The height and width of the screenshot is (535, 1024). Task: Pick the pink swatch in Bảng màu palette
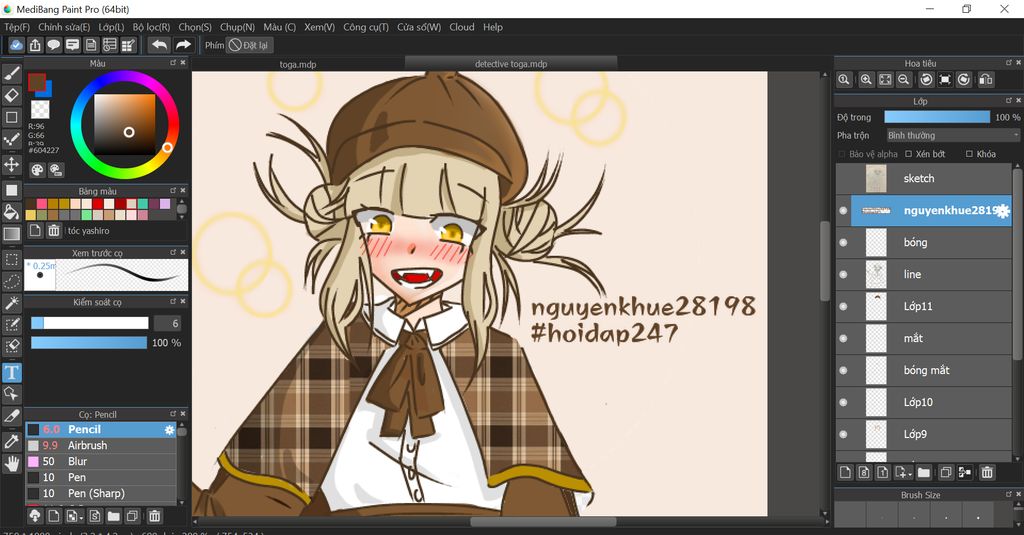[x=42, y=204]
